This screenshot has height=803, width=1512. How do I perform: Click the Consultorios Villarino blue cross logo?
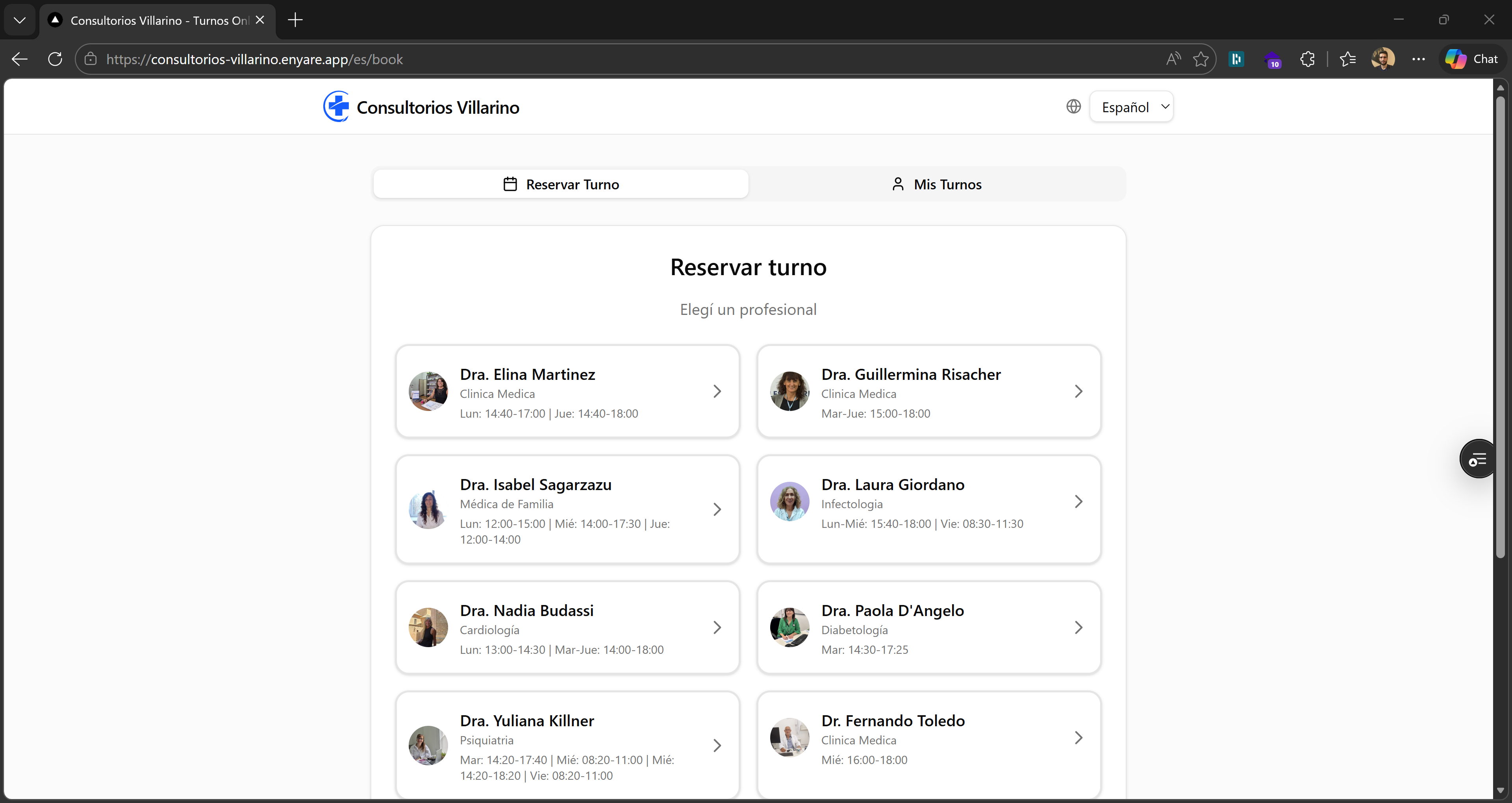click(x=336, y=106)
